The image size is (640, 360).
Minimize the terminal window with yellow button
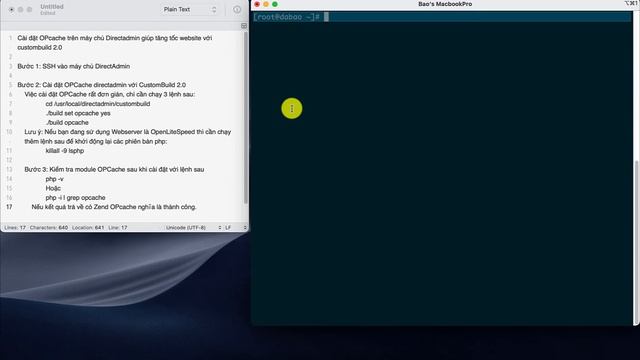(266, 4)
